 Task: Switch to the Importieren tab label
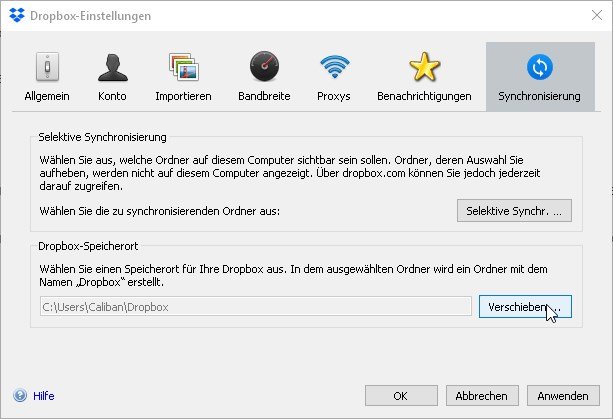[183, 96]
